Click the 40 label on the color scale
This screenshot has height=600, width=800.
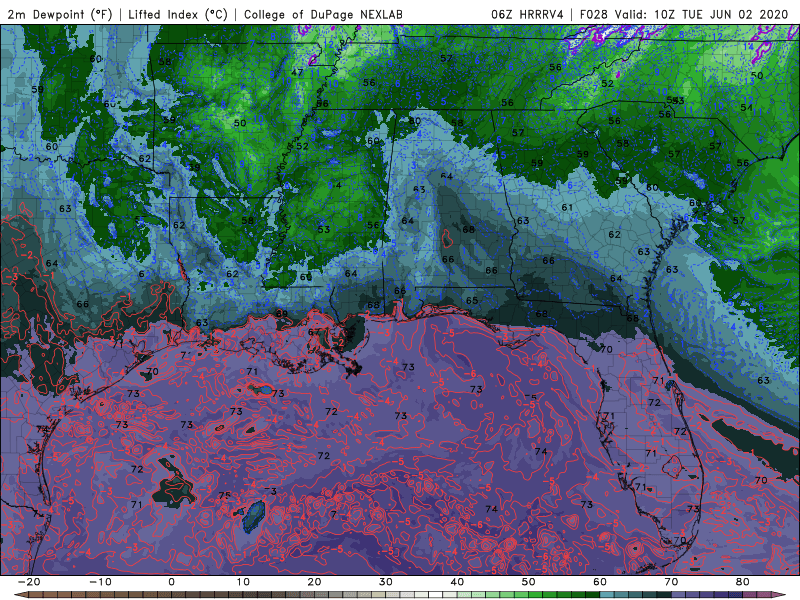[x=457, y=582]
